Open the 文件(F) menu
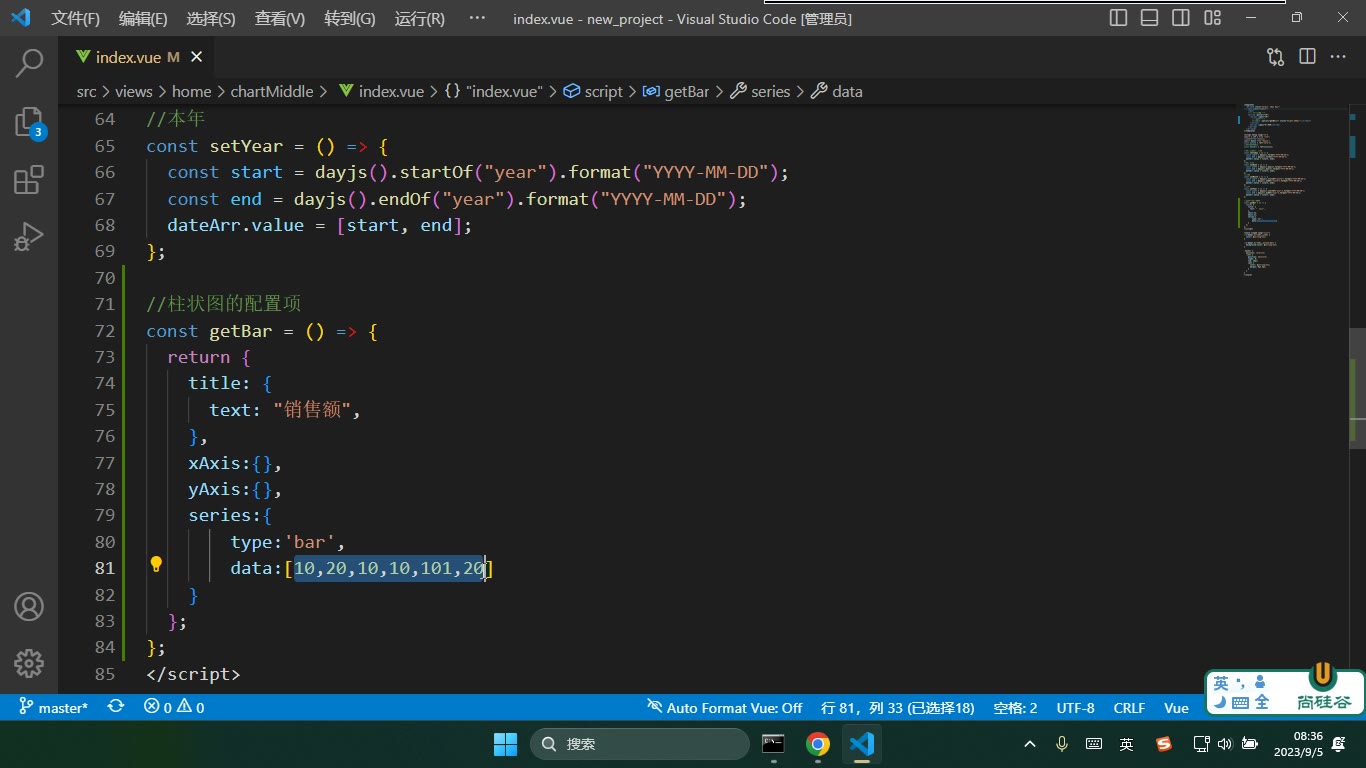The height and width of the screenshot is (768, 1366). pyautogui.click(x=76, y=18)
